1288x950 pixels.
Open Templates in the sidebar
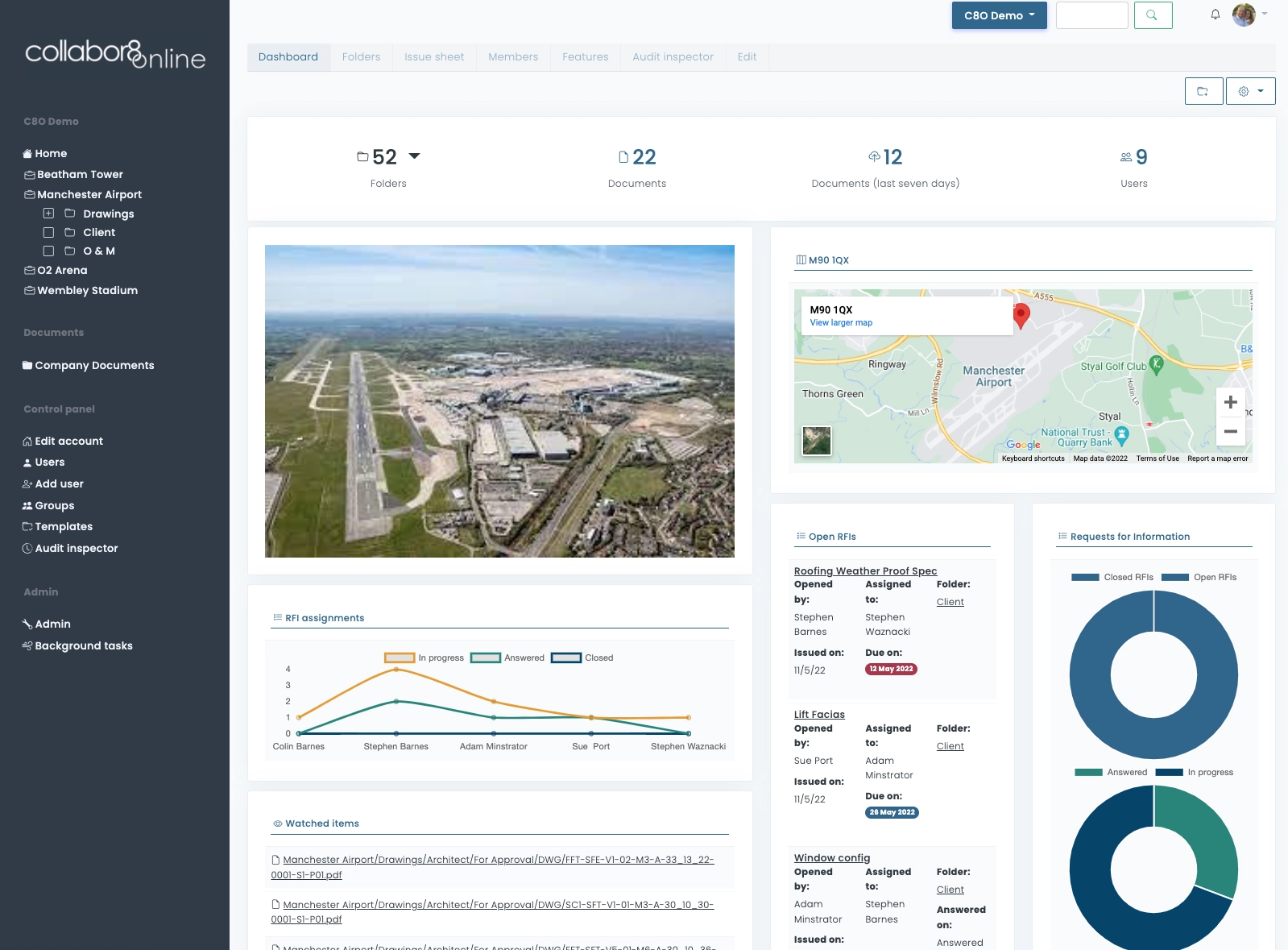[x=57, y=526]
